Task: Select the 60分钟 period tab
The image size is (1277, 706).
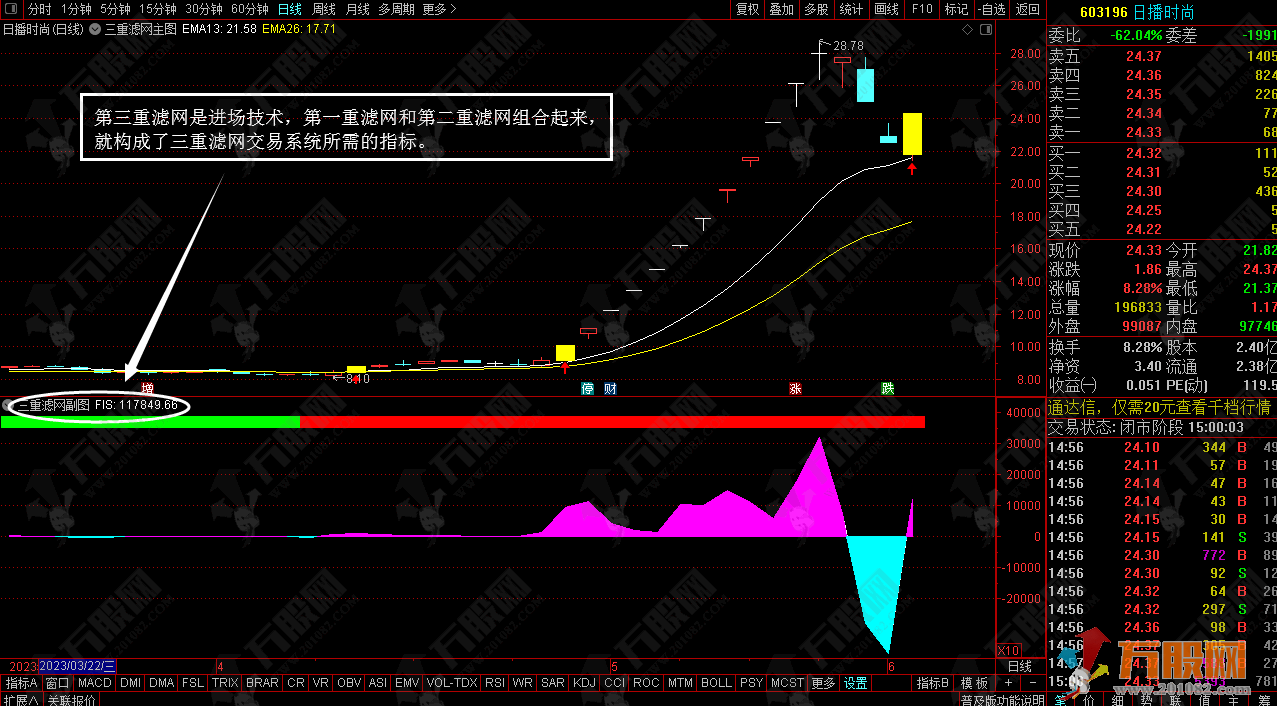Action: point(250,9)
